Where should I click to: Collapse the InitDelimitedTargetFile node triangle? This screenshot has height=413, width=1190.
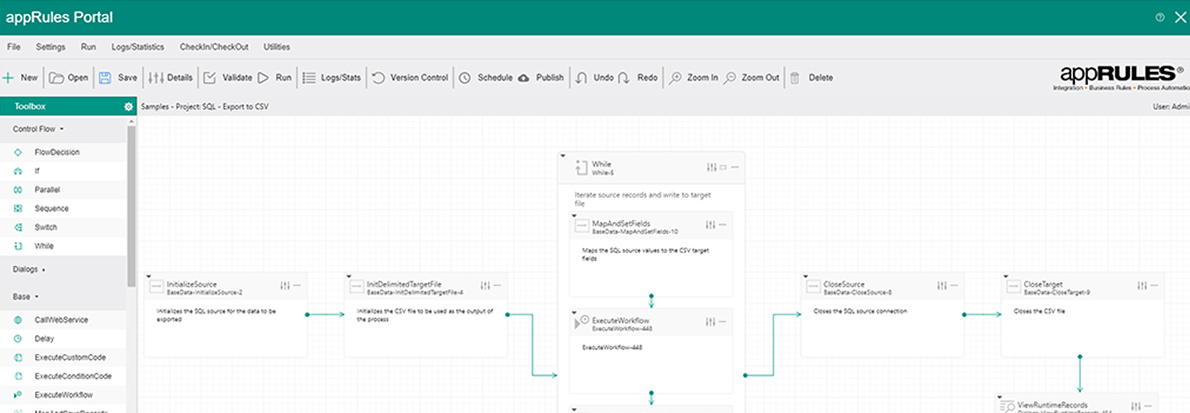pos(350,276)
